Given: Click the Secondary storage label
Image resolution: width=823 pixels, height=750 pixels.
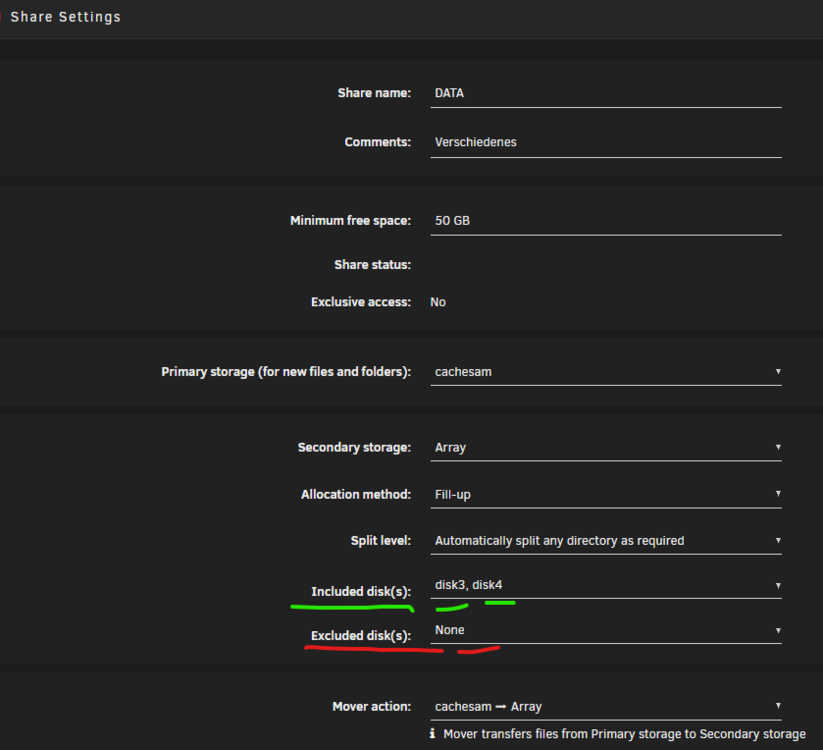Looking at the screenshot, I should click(x=354, y=448).
